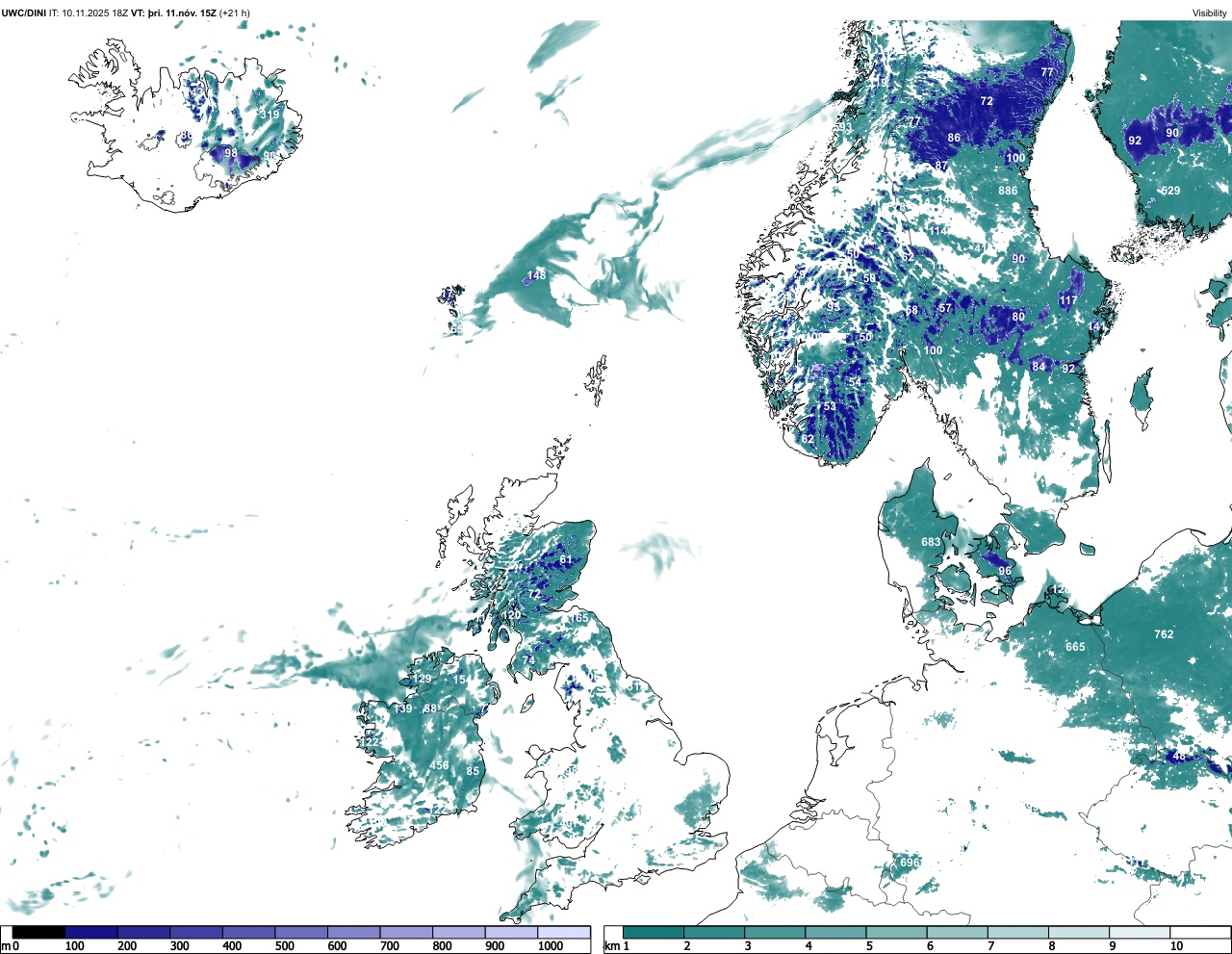
Task: Click the visibility value 762 over Poland
Action: point(1164,634)
